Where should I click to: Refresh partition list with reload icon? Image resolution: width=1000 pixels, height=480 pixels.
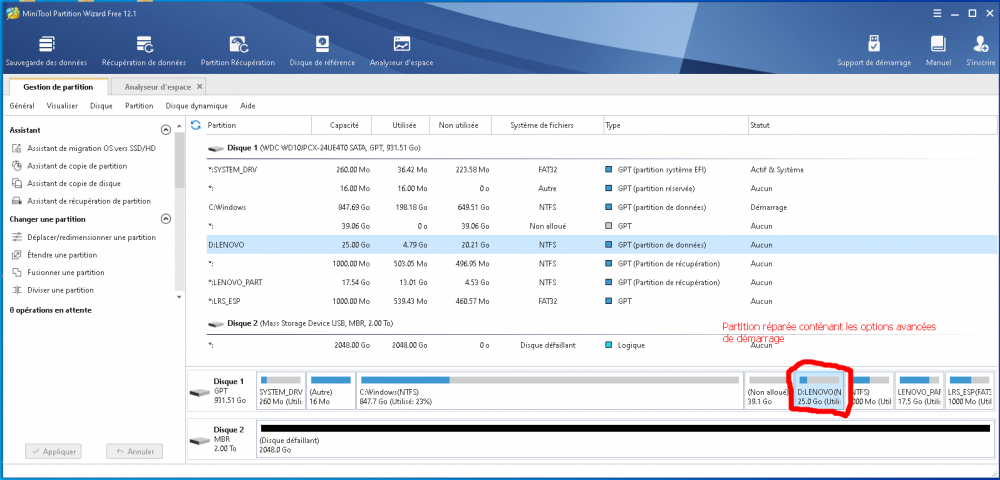click(196, 125)
